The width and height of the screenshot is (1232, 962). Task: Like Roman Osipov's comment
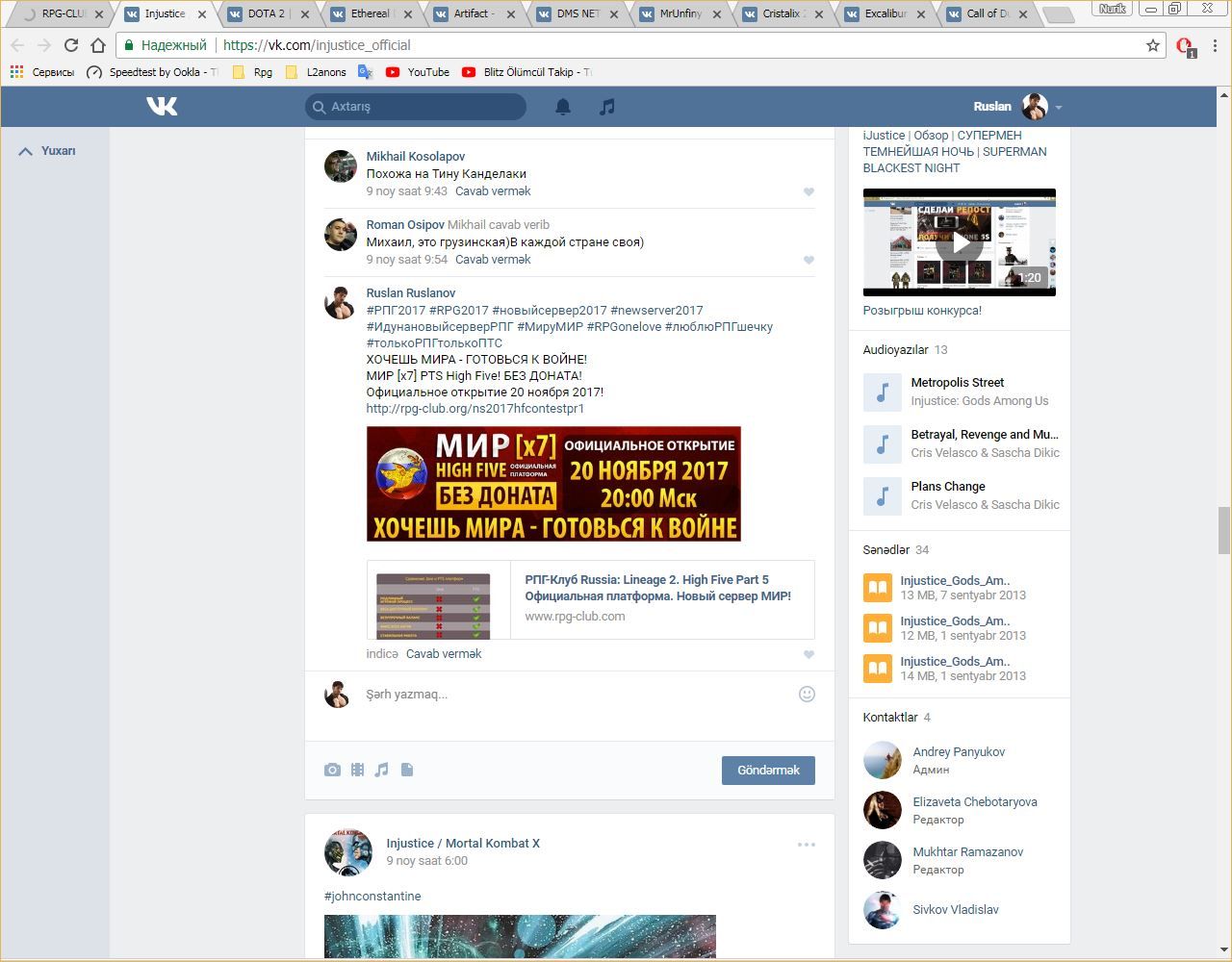pyautogui.click(x=808, y=260)
